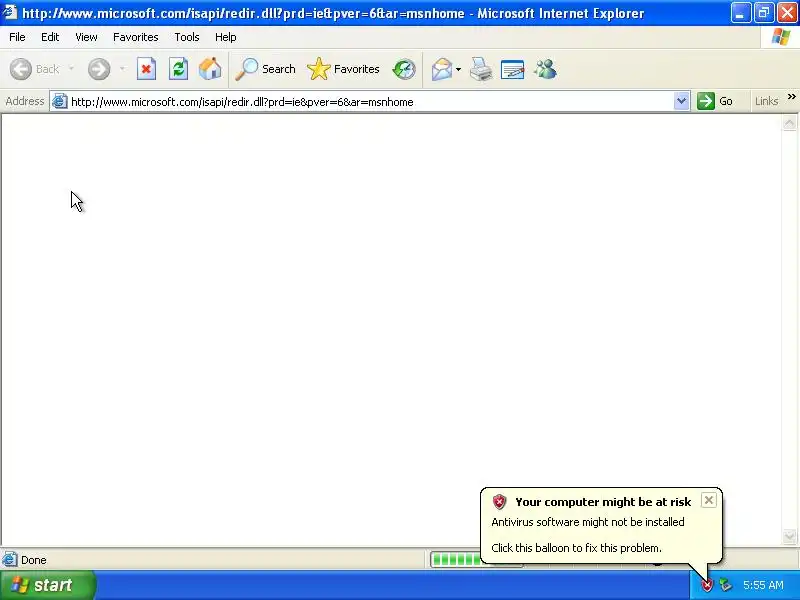Viewport: 800px width, 600px height.
Task: Click the Links toolbar label
Action: pos(766,101)
